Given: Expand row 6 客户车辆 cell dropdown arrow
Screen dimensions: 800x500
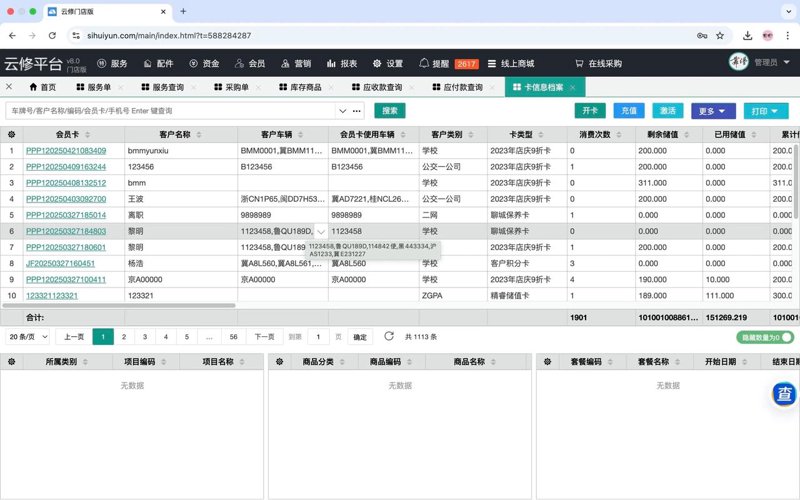Looking at the screenshot, I should (x=320, y=232).
